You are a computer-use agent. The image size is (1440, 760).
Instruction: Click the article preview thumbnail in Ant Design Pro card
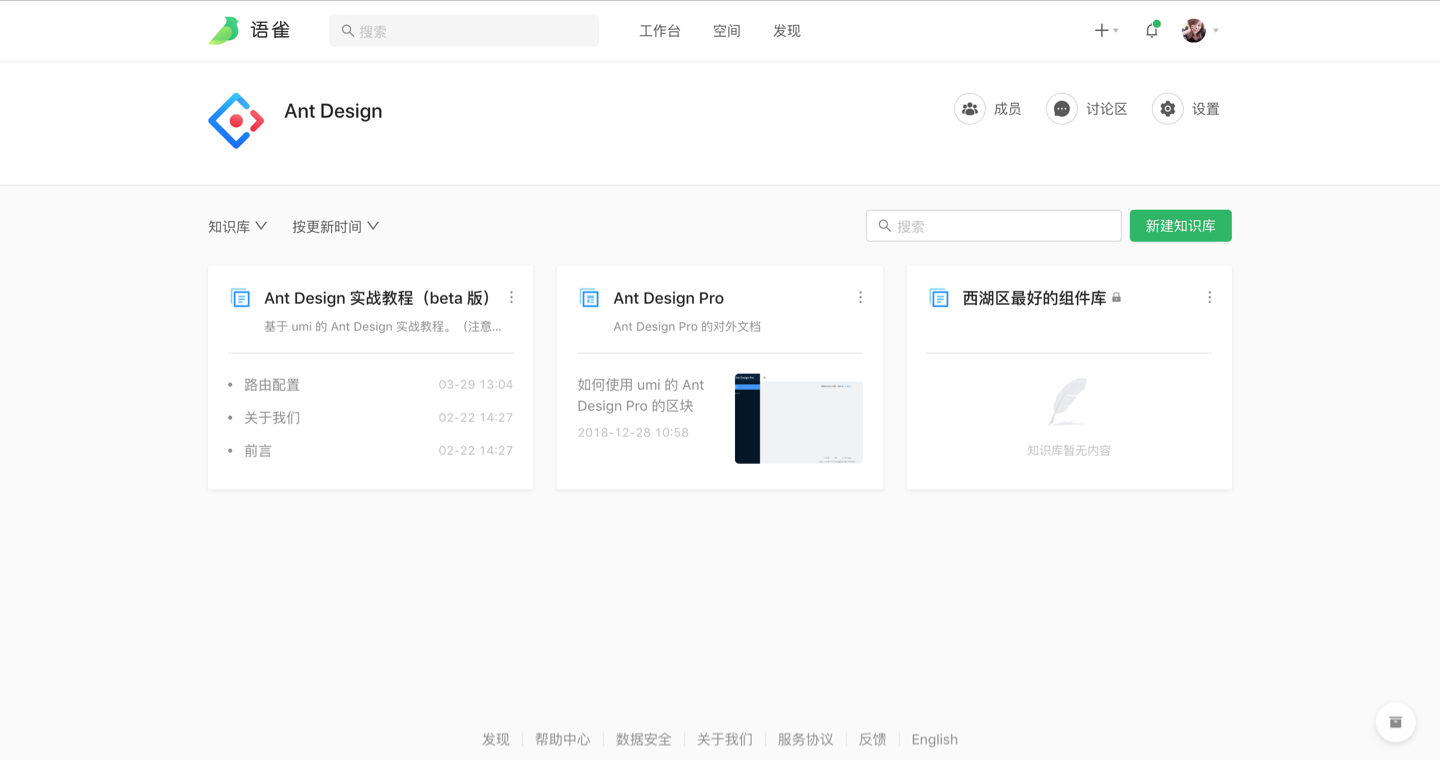point(798,419)
